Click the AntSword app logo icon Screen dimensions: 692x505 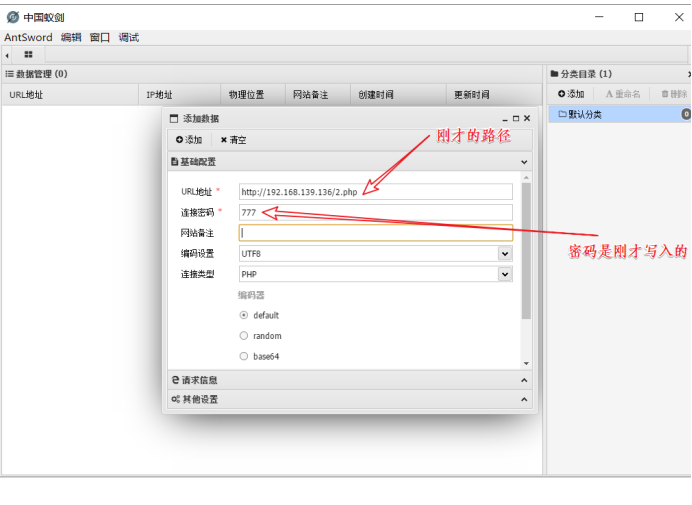(x=13, y=17)
